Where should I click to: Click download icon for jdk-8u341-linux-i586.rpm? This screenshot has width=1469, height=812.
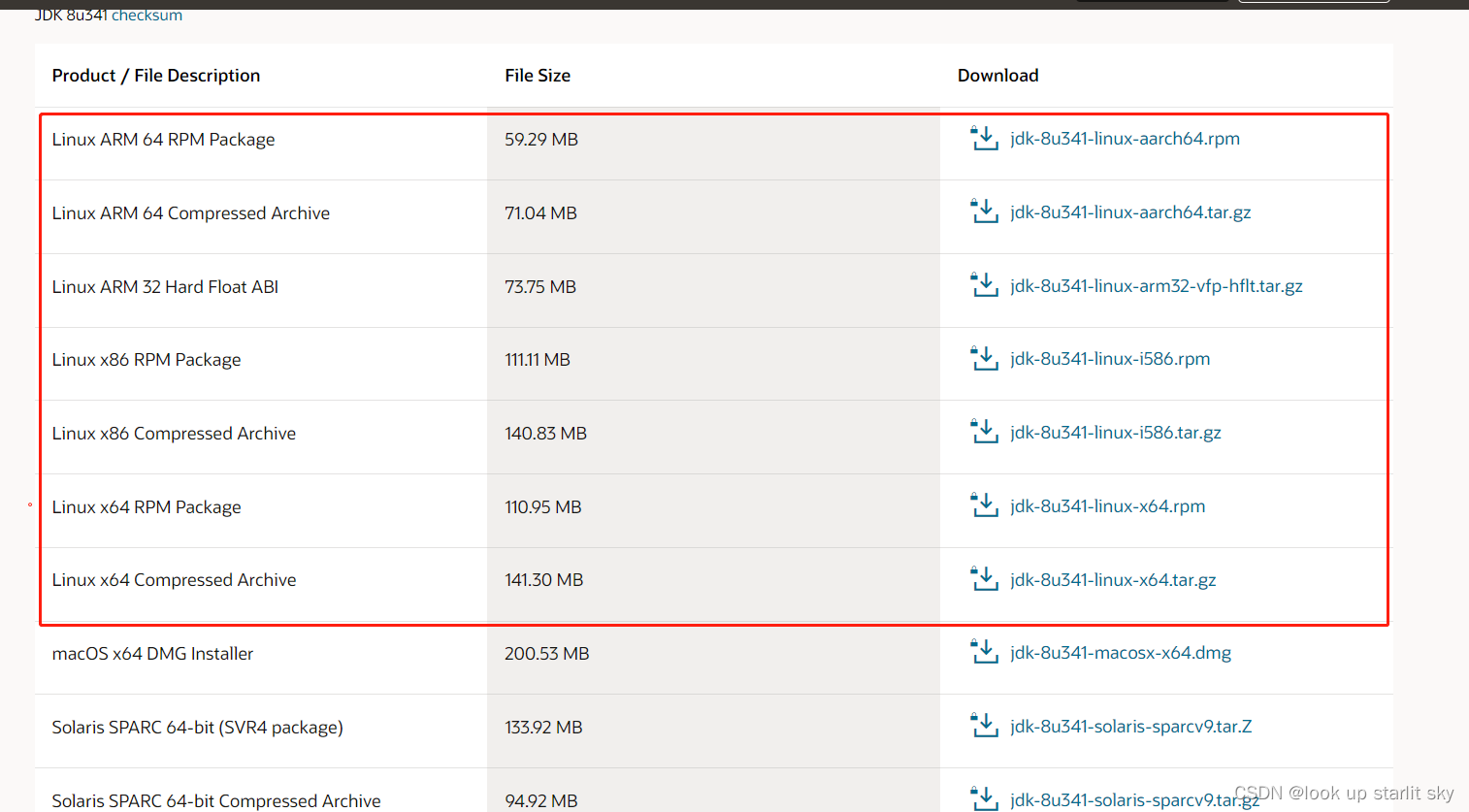click(984, 359)
